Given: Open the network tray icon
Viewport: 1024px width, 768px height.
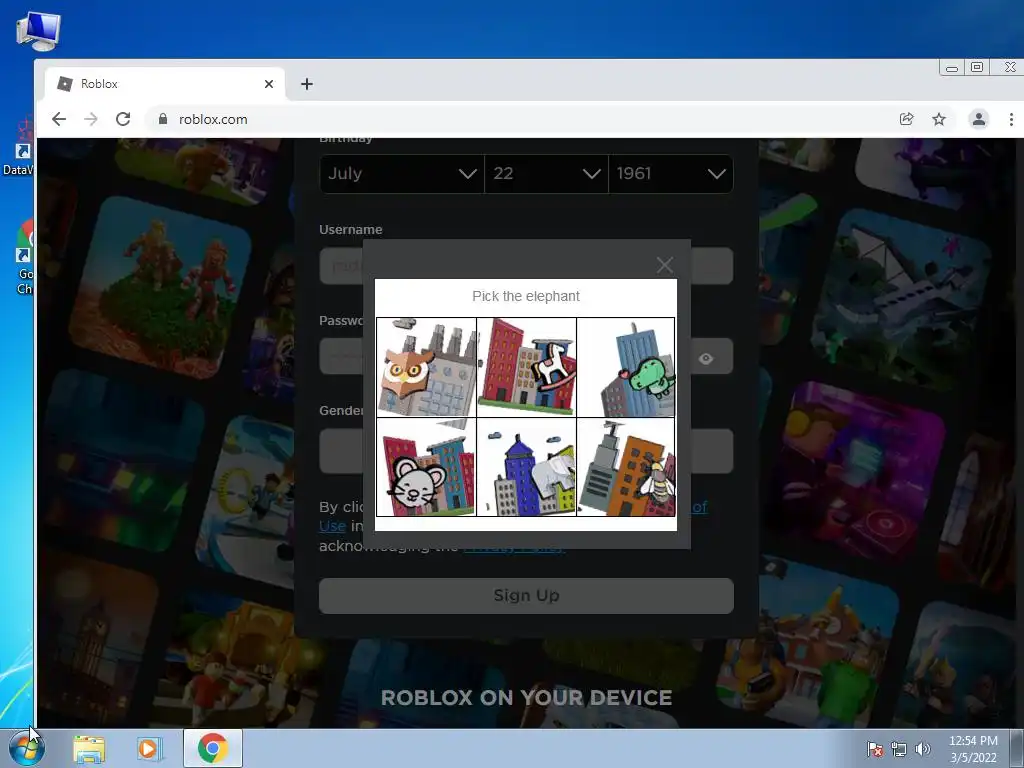Looking at the screenshot, I should pos(899,749).
